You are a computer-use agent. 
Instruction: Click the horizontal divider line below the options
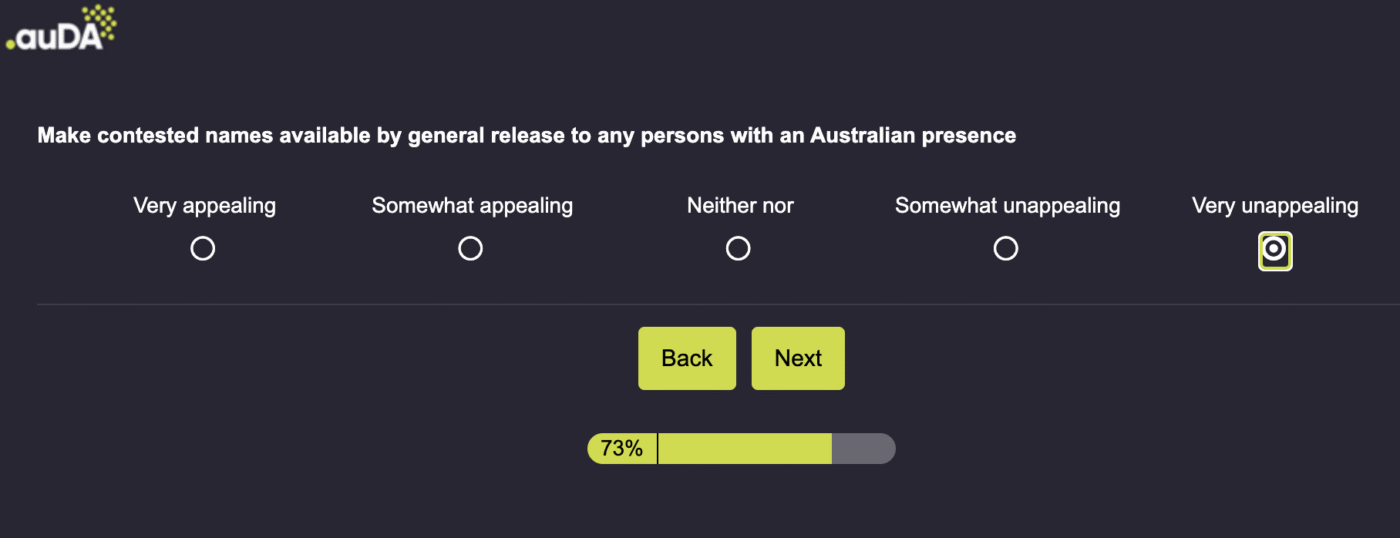700,304
